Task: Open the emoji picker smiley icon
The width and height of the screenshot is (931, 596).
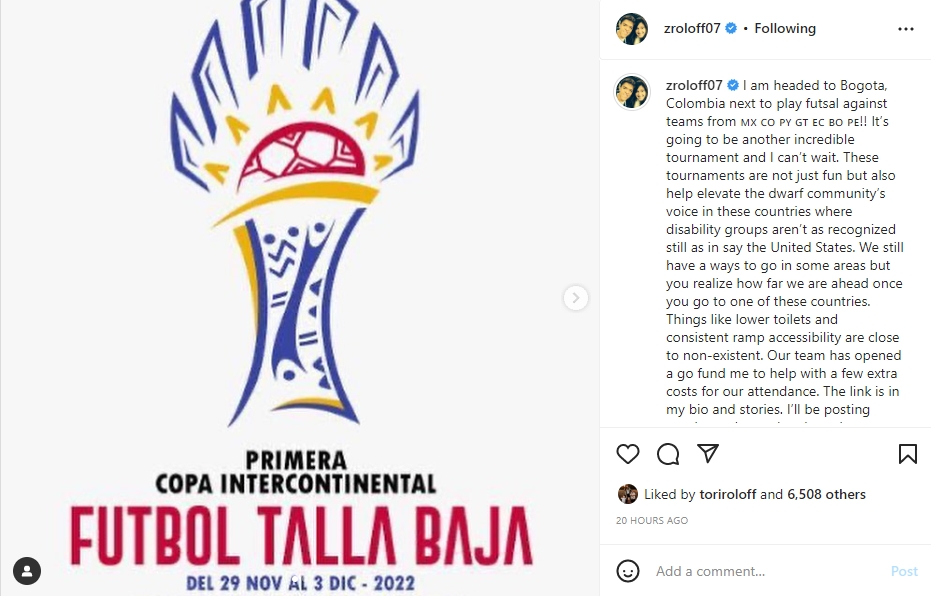Action: pyautogui.click(x=628, y=571)
